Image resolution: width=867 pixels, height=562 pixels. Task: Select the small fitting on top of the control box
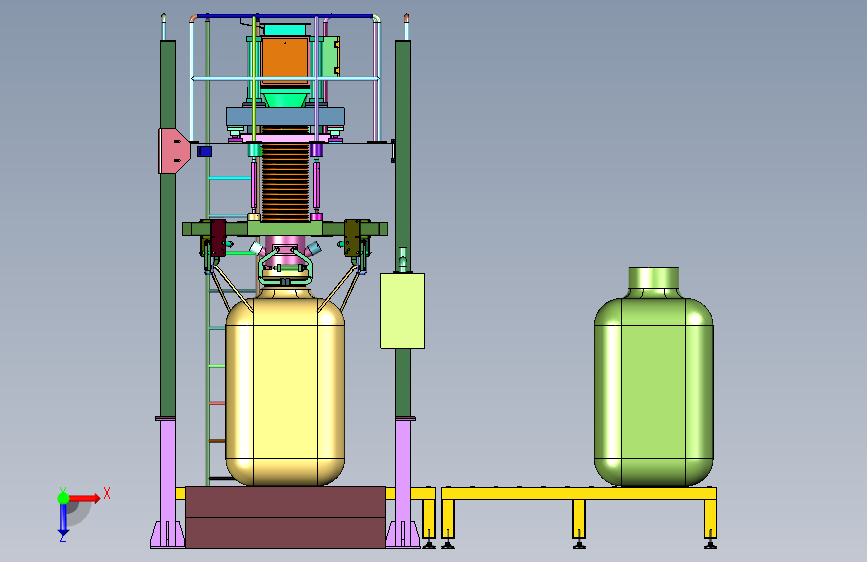403,259
